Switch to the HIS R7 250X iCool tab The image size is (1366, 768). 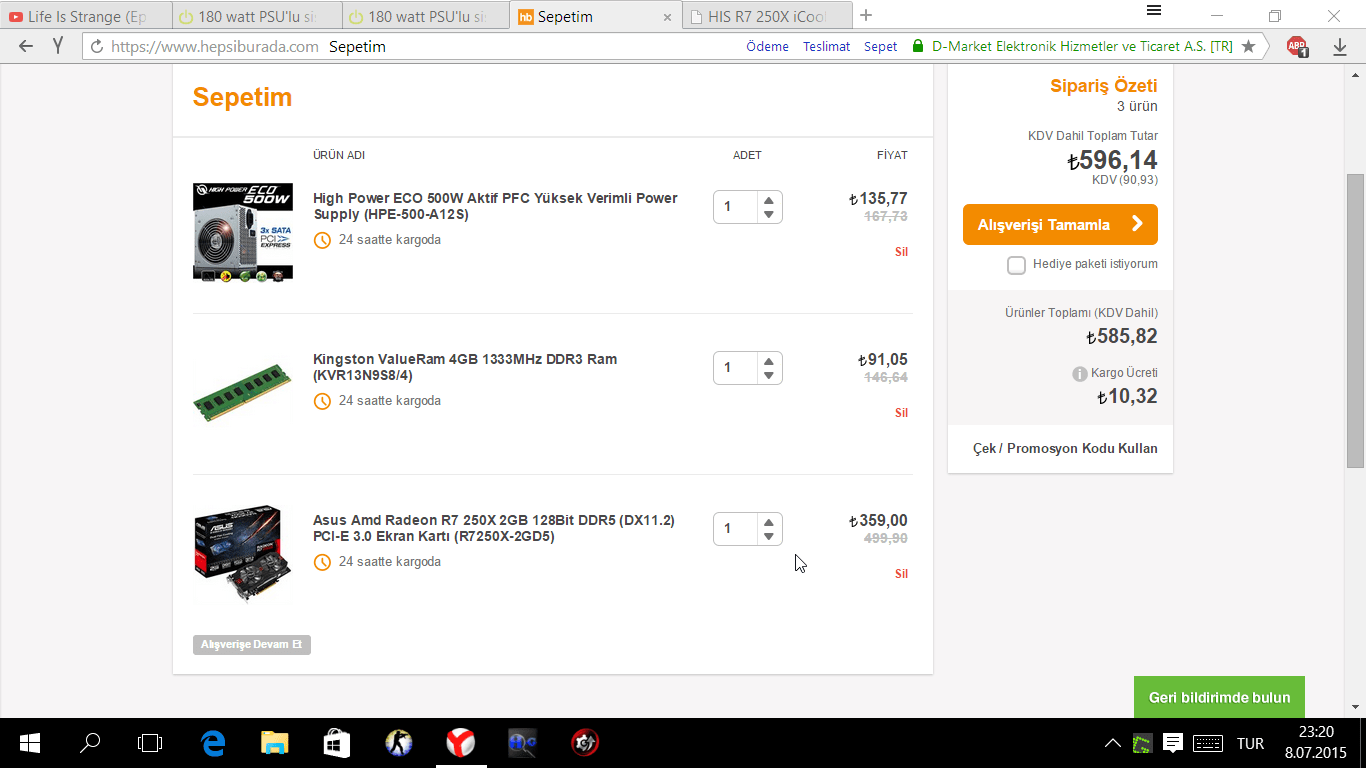(x=767, y=16)
